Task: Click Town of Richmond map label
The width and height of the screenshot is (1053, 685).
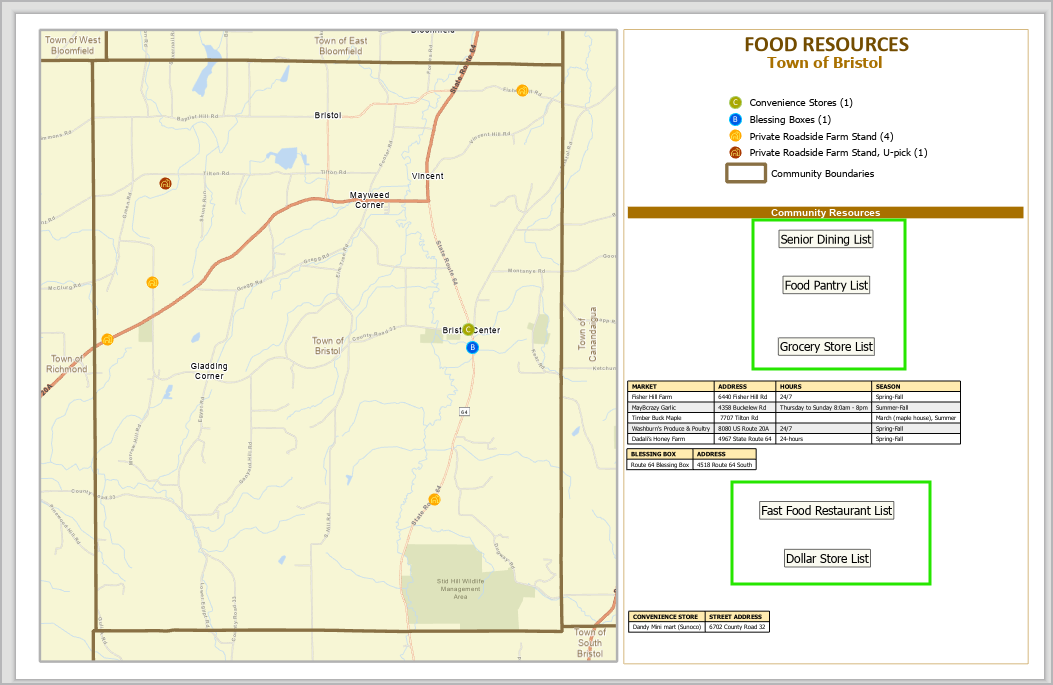Action: (66, 364)
